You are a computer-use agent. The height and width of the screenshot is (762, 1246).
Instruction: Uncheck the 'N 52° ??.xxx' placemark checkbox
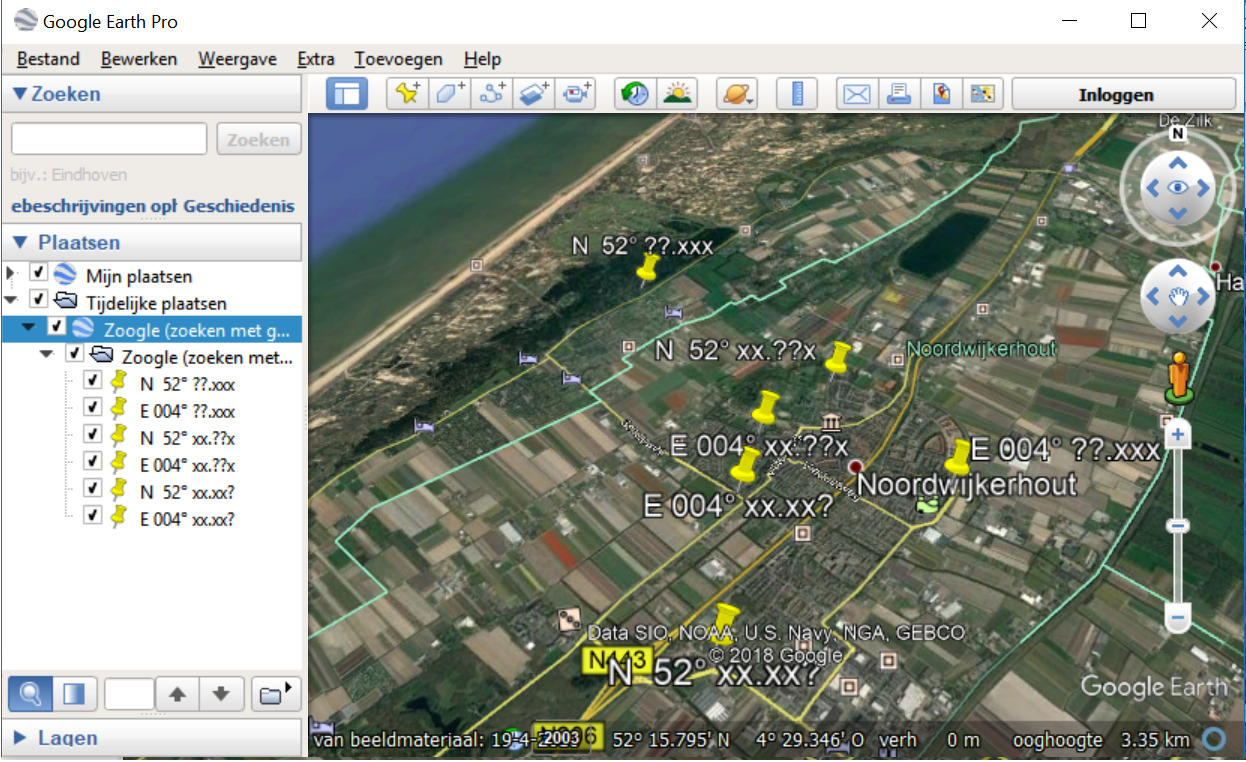[x=92, y=381]
